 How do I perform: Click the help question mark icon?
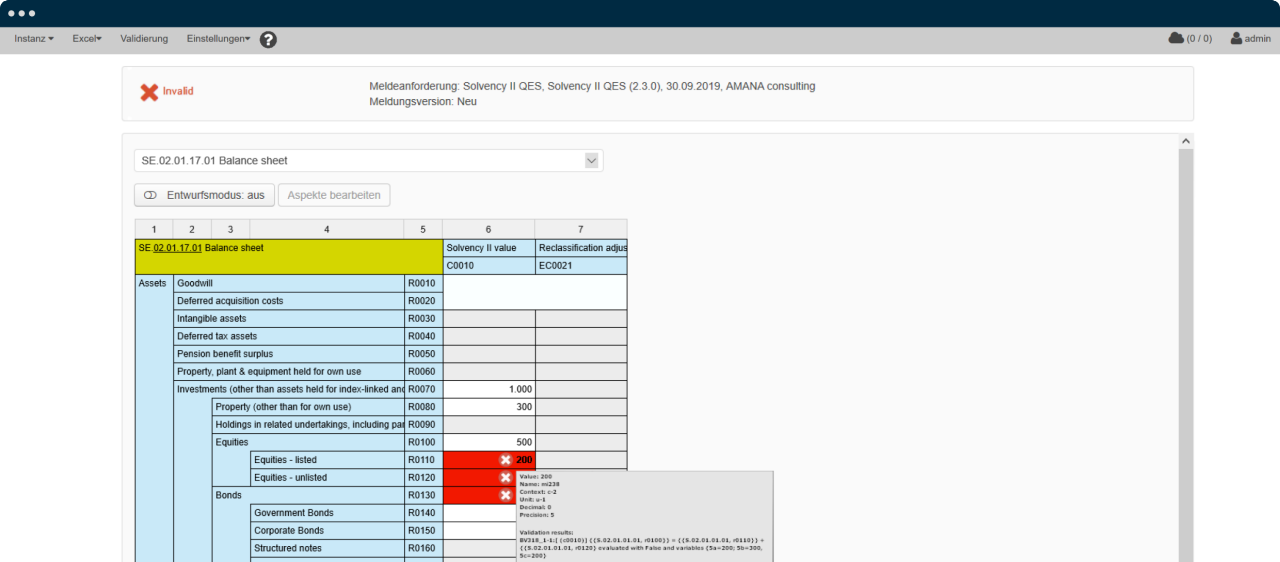tap(268, 40)
